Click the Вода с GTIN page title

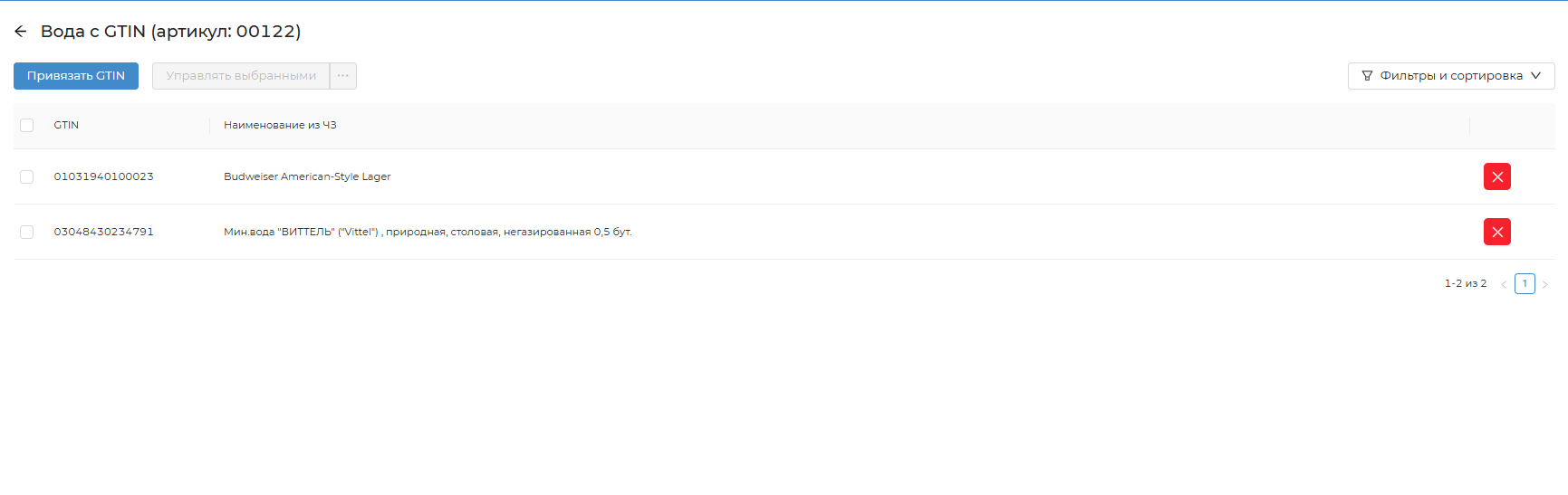(170, 32)
